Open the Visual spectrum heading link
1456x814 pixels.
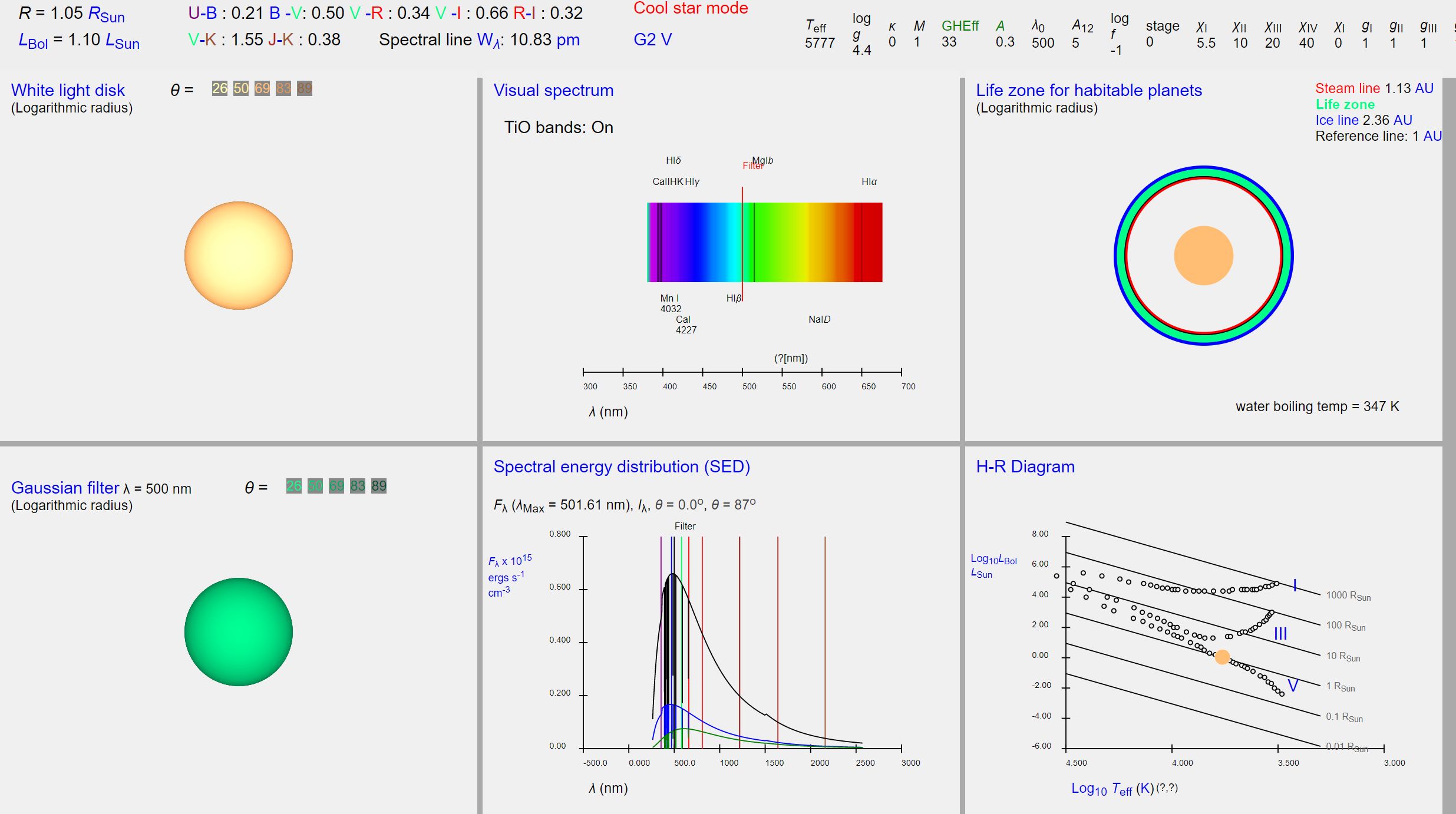(553, 90)
